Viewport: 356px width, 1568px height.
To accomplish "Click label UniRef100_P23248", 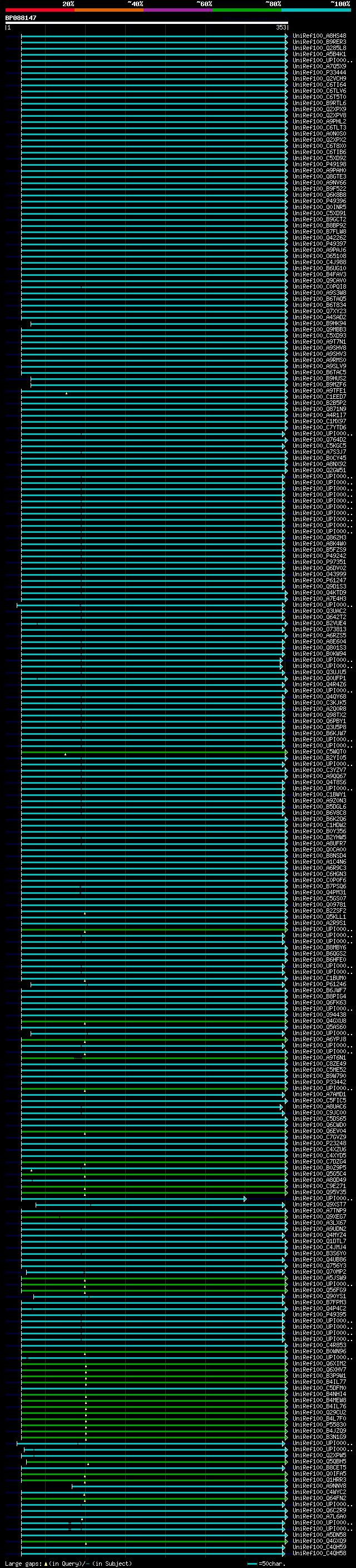I will 319,1143.
